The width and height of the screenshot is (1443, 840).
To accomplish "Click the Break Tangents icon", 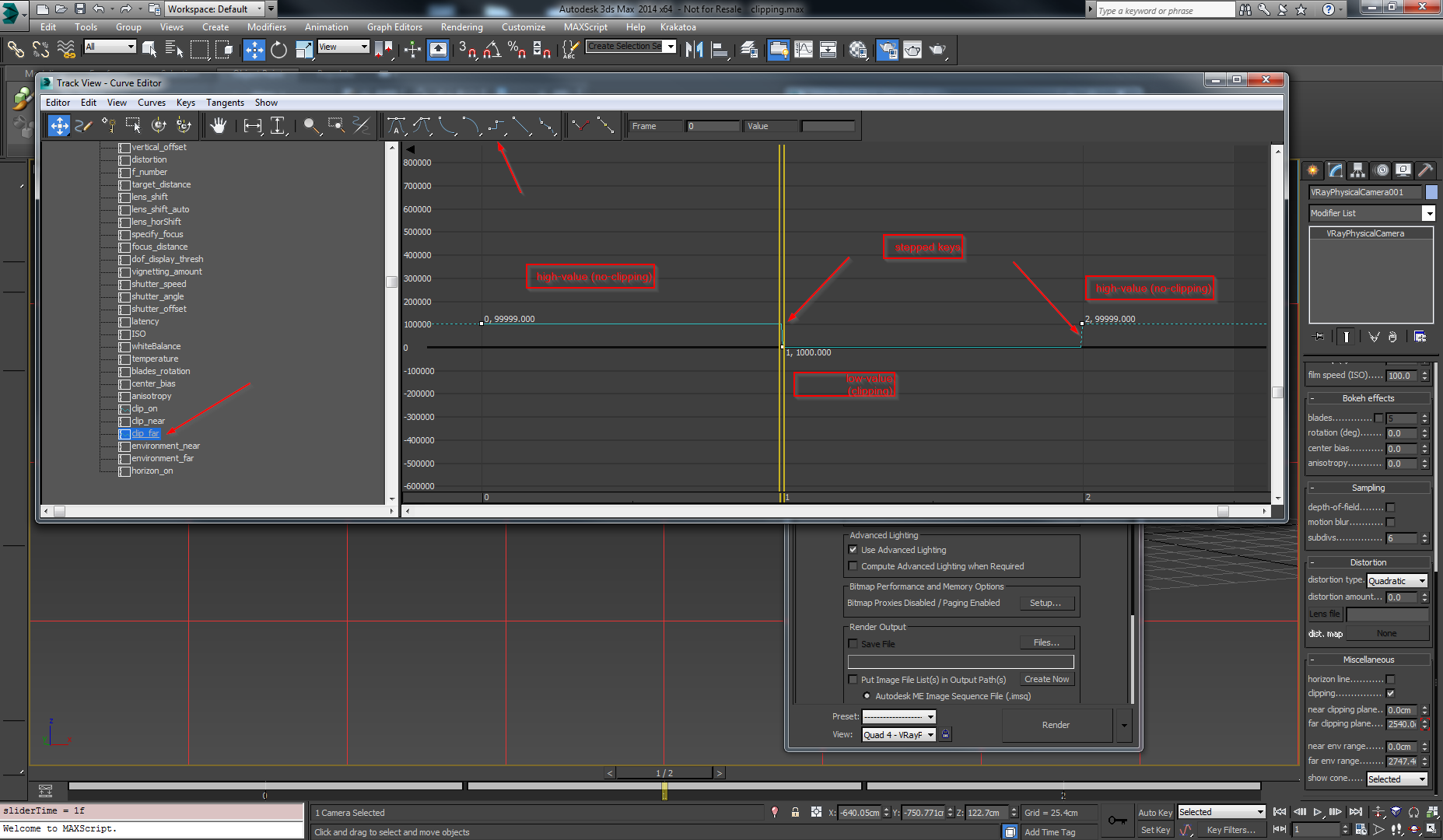I will (581, 125).
